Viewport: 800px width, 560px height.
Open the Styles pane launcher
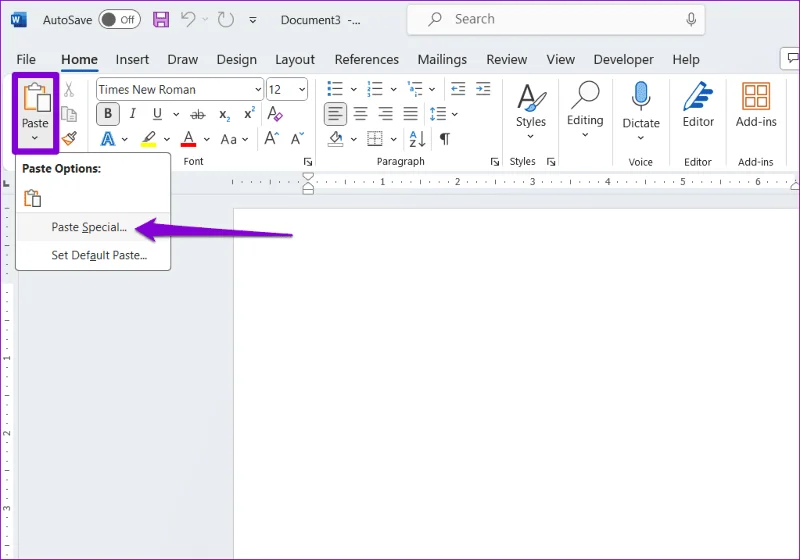tap(551, 162)
